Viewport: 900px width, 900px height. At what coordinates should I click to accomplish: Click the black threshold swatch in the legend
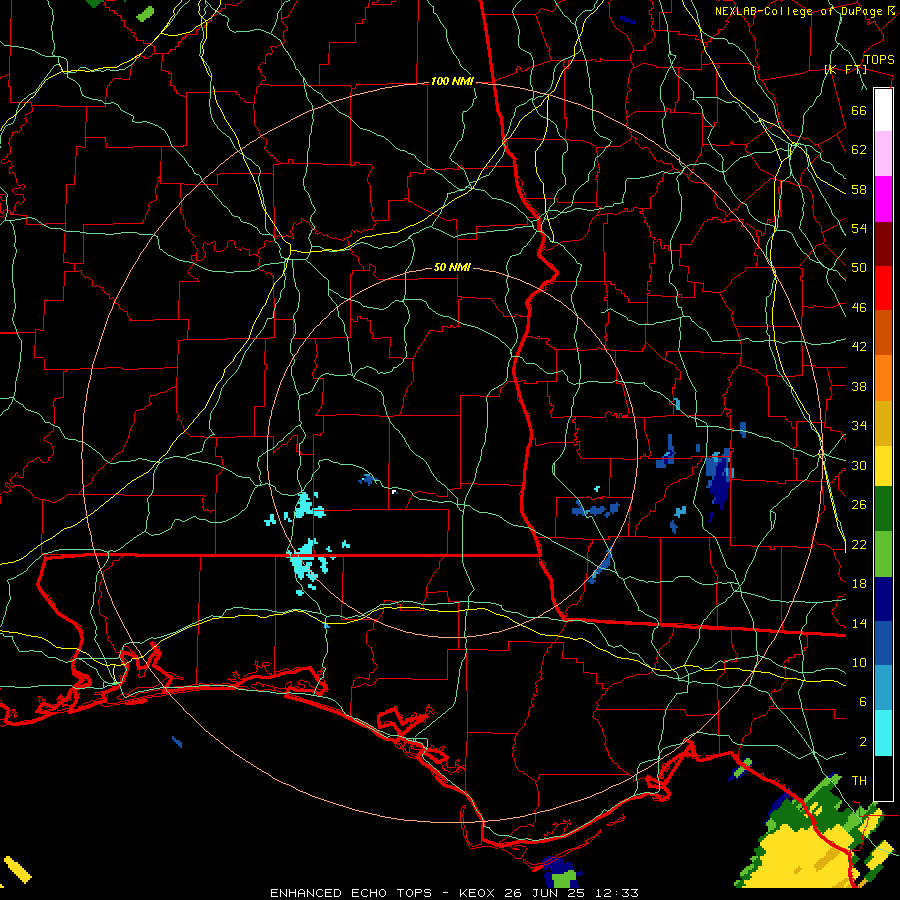point(883,778)
